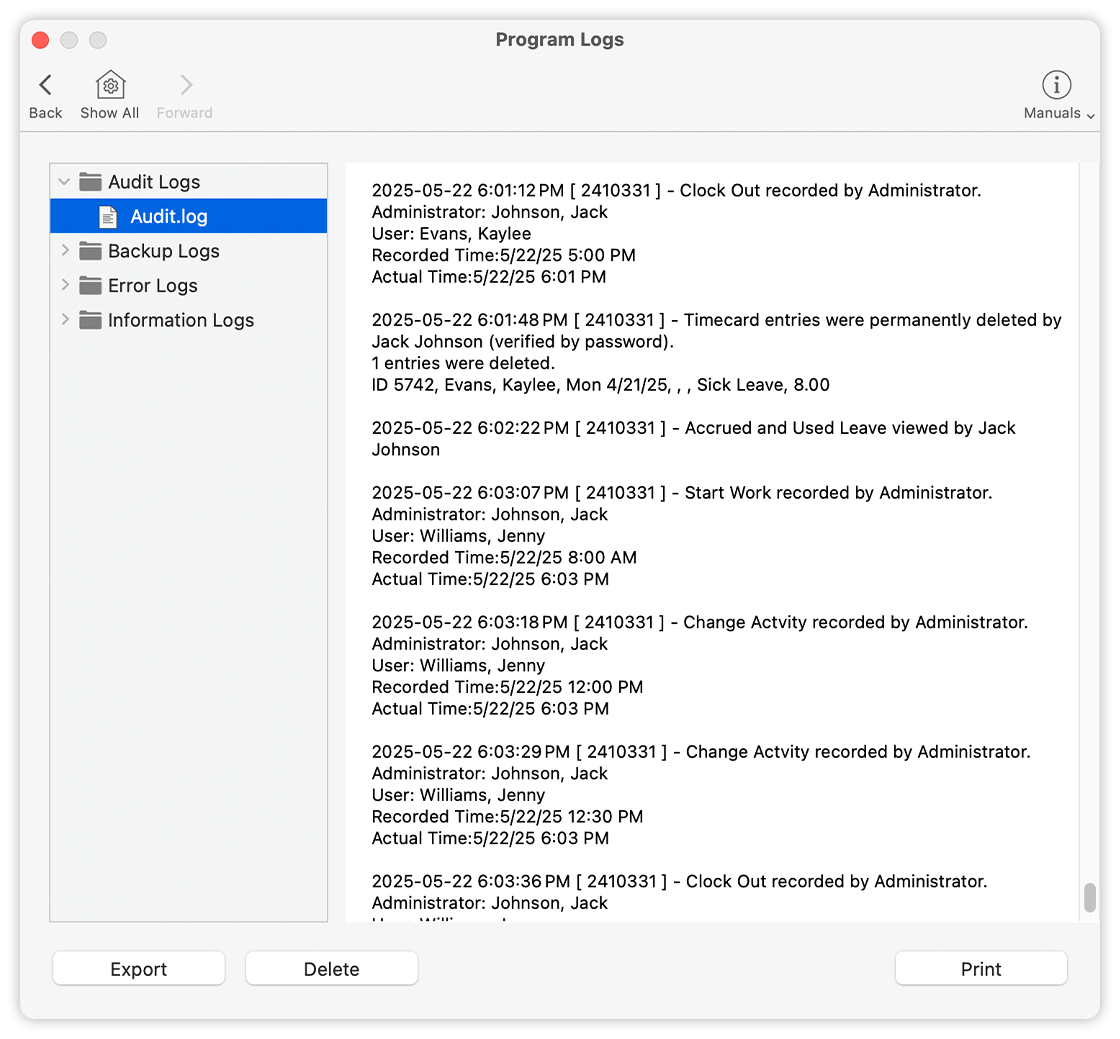Image resolution: width=1120 pixels, height=1039 pixels.
Task: Open the Show All preferences icon
Action: tap(110, 85)
